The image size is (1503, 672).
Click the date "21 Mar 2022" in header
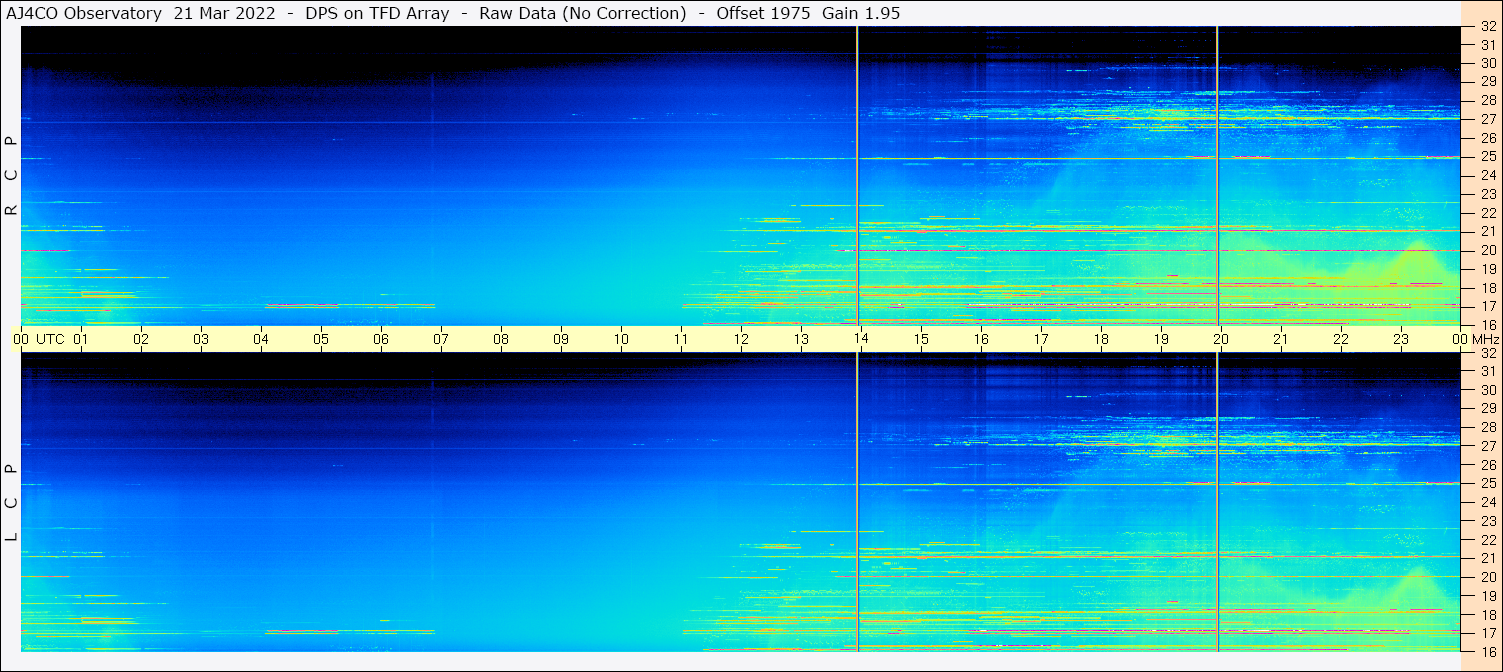tap(225, 14)
